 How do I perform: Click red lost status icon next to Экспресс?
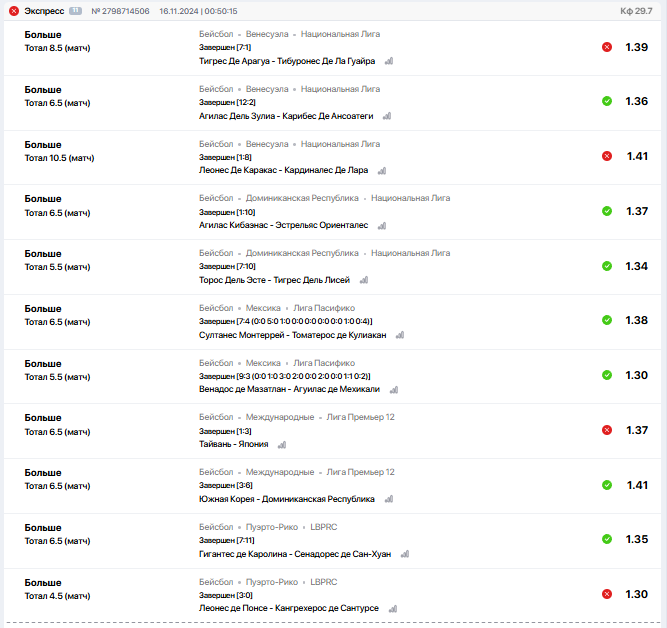click(14, 11)
